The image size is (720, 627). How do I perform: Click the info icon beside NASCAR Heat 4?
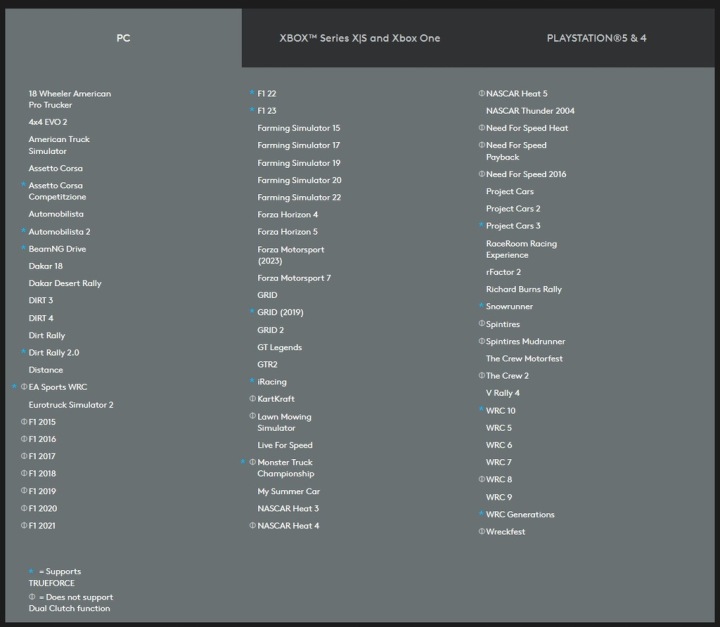coord(253,525)
